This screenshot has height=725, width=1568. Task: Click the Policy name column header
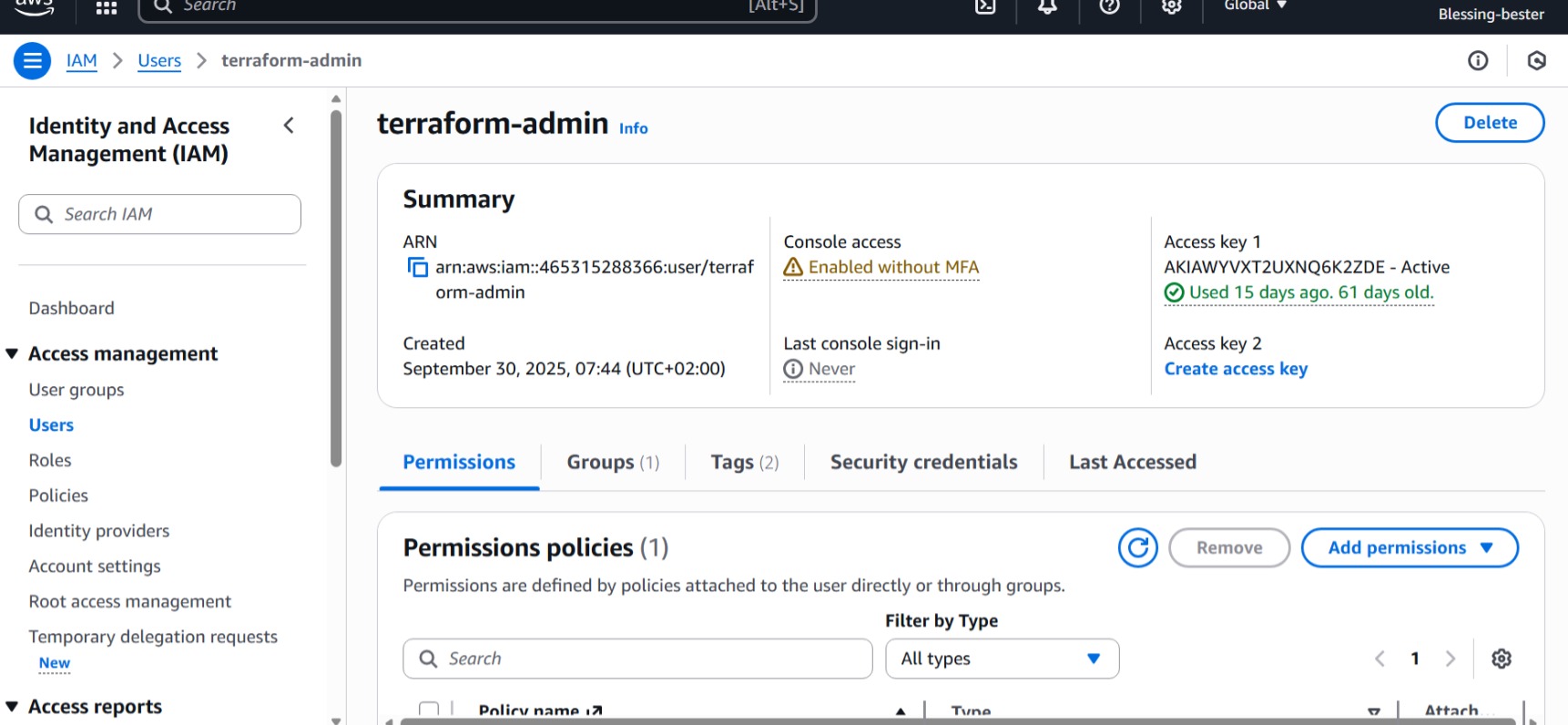click(x=540, y=711)
